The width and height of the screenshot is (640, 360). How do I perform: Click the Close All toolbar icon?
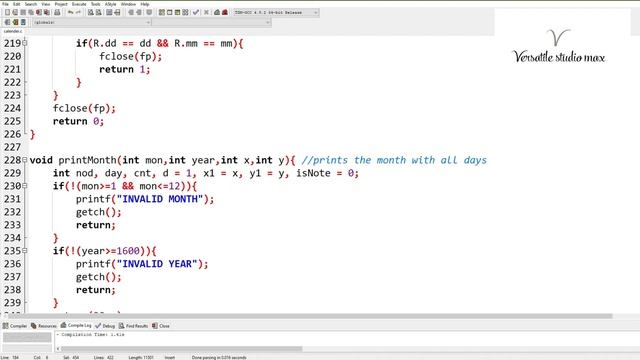47,12
